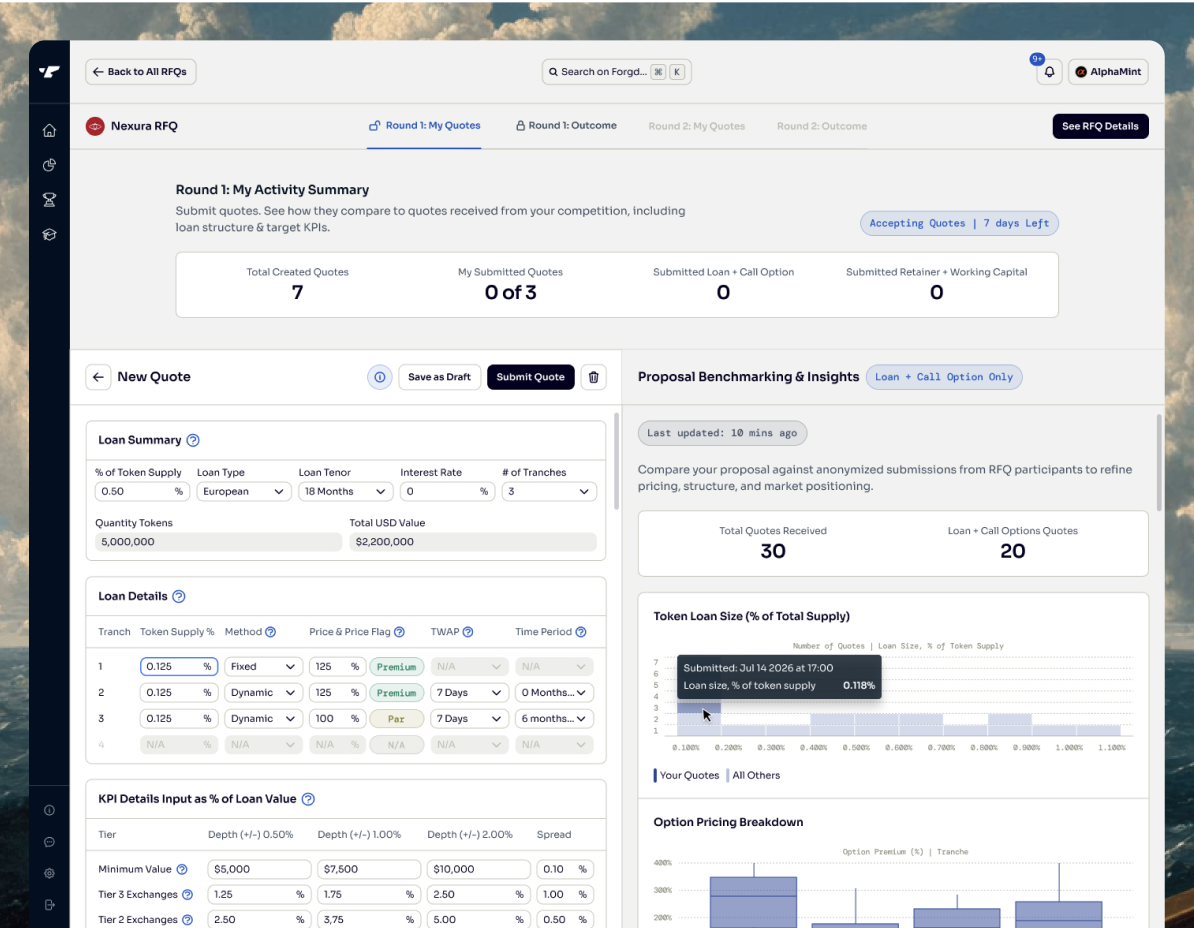1194x928 pixels.
Task: Open the Home icon in the sidebar
Action: [x=49, y=130]
